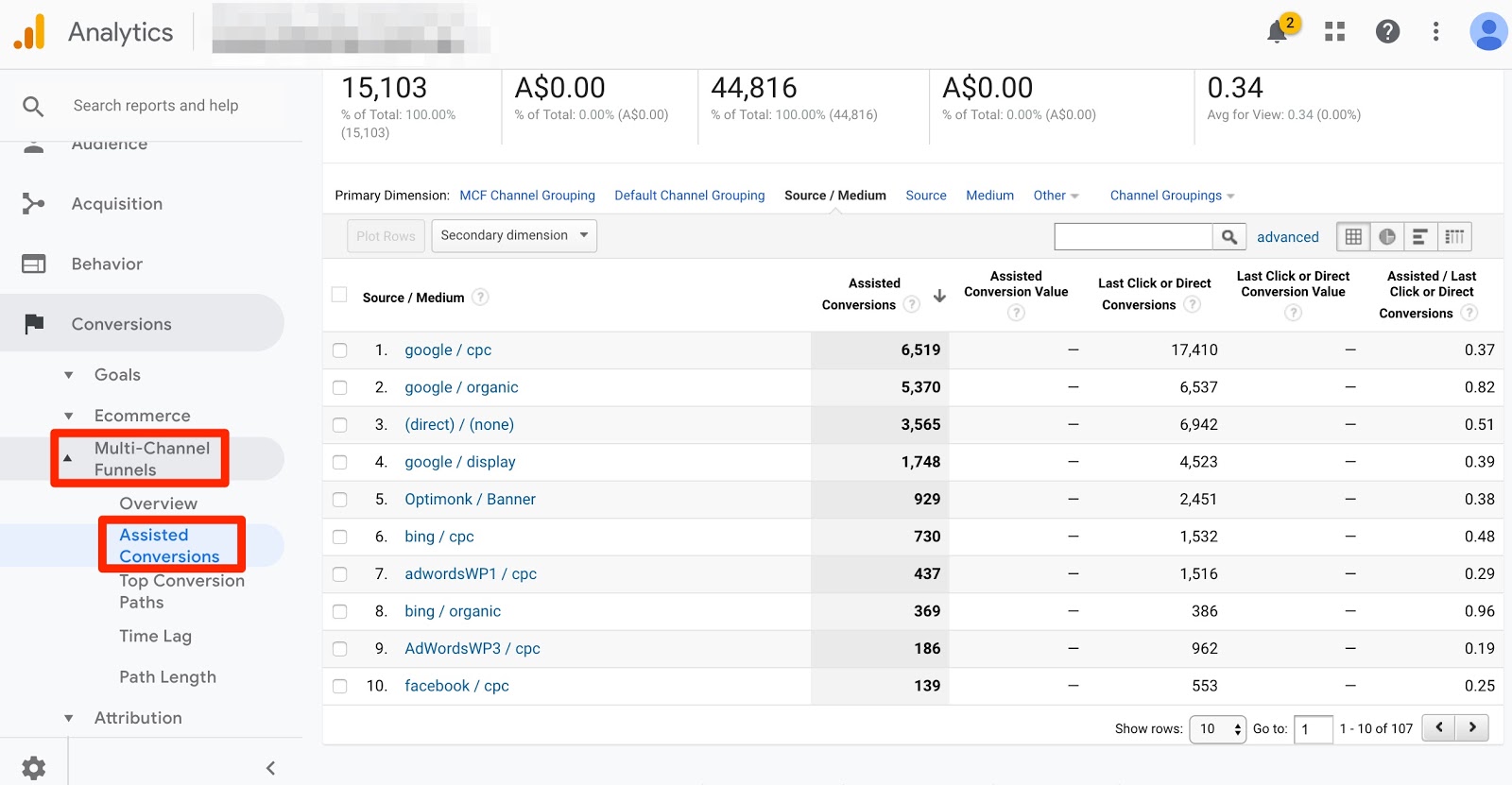Show help for Last Click or Direct Conversions
This screenshot has height=785, width=1512.
tap(1192, 304)
